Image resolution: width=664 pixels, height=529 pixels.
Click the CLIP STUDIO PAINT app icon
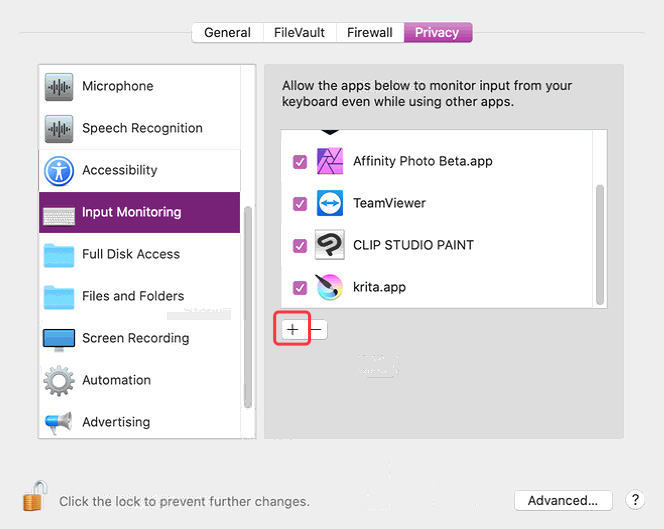click(x=330, y=245)
